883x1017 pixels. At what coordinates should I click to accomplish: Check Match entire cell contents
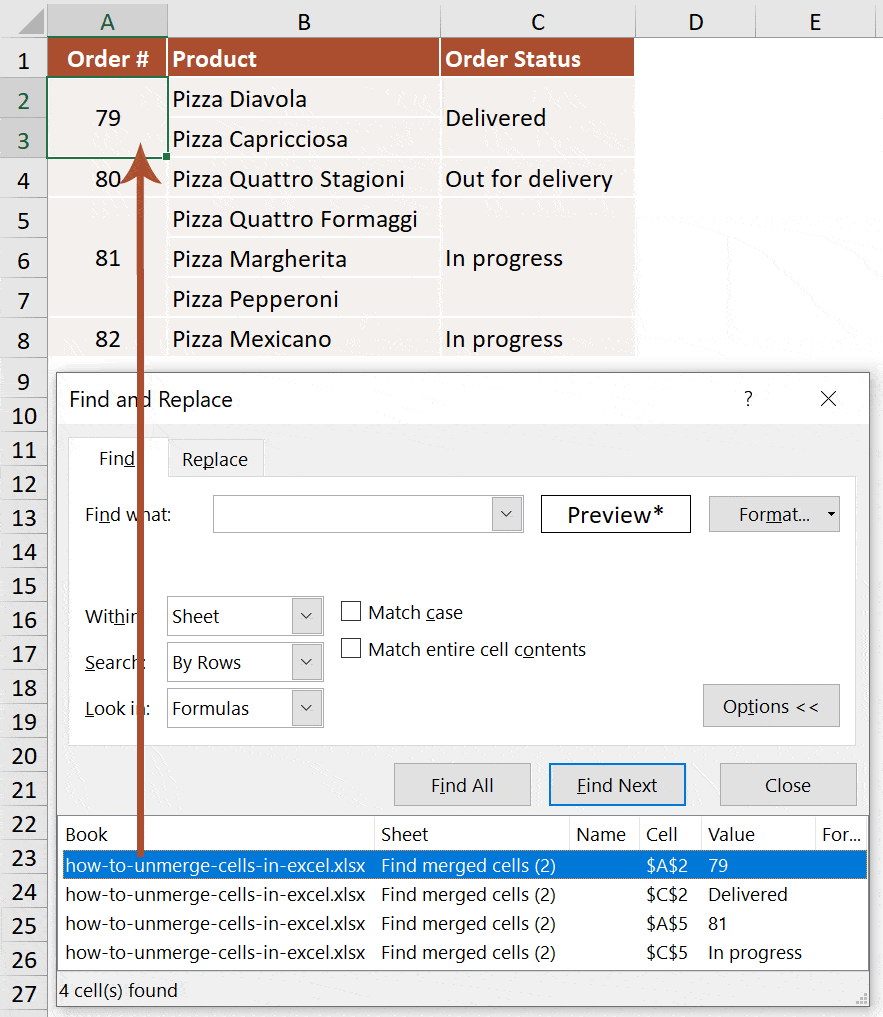(351, 648)
